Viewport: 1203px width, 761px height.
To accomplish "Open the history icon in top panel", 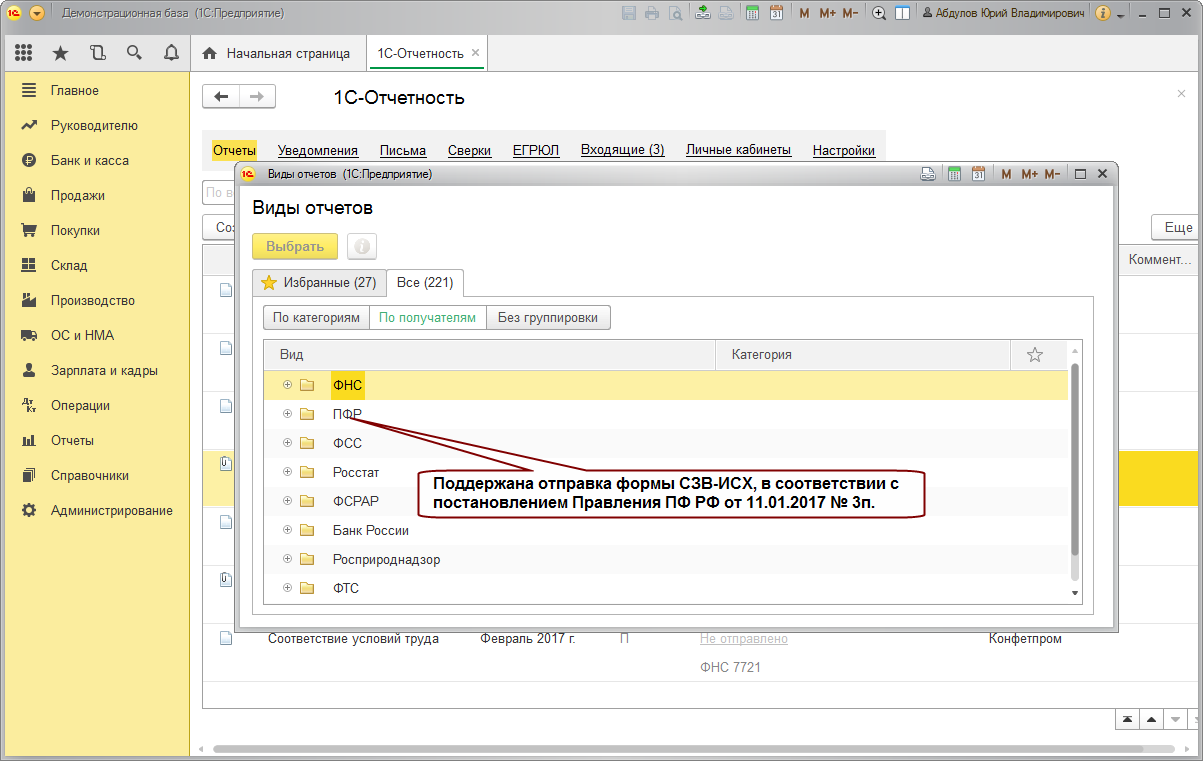I will tap(97, 53).
